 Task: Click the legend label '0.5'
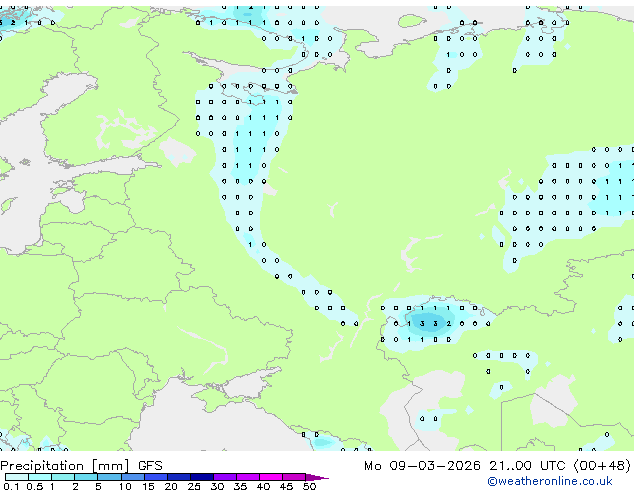35,486
